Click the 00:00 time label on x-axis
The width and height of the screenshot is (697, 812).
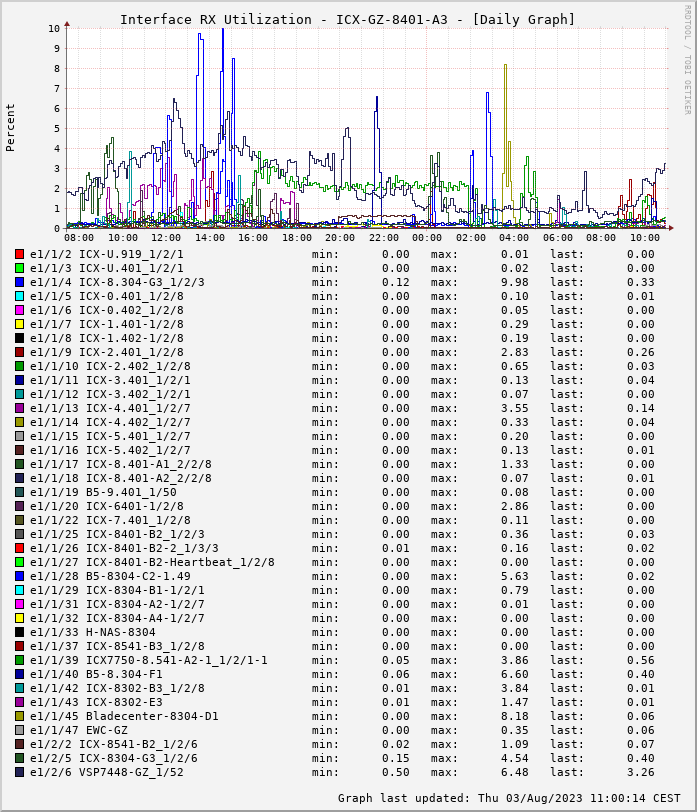pyautogui.click(x=427, y=238)
